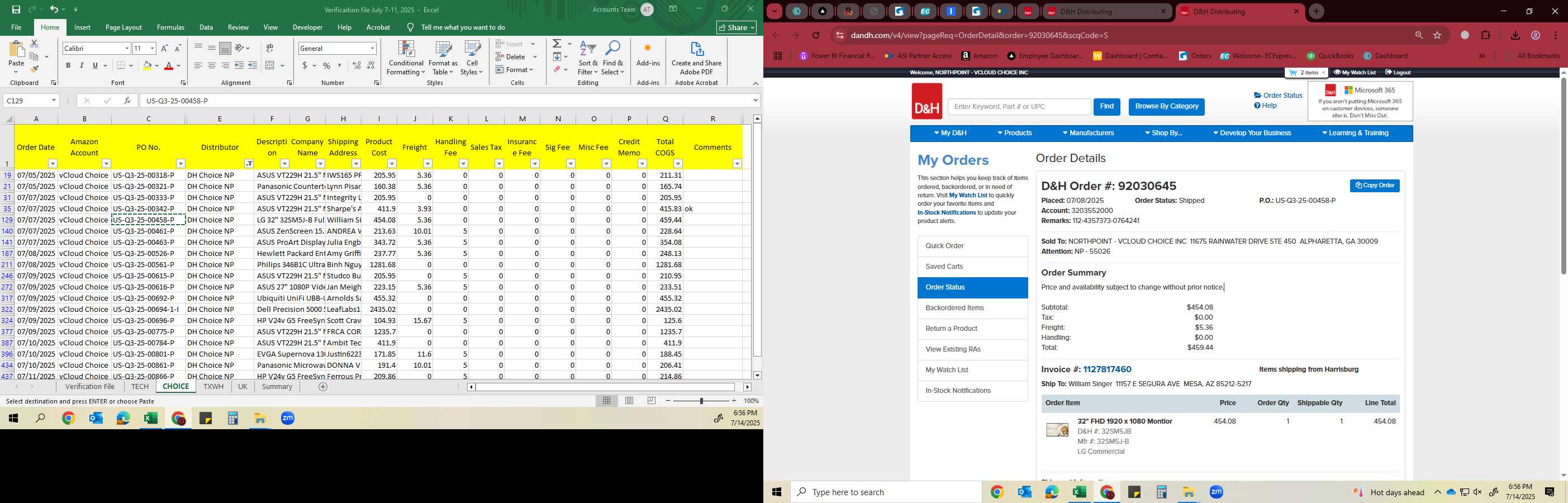Open invoice link 1127817460
This screenshot has width=1568, height=503.
pyautogui.click(x=1107, y=369)
